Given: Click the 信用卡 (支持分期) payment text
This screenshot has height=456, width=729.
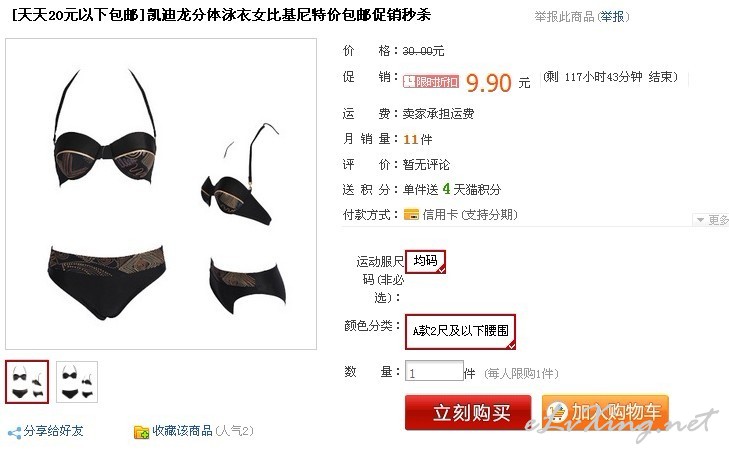Looking at the screenshot, I should click(x=470, y=215).
